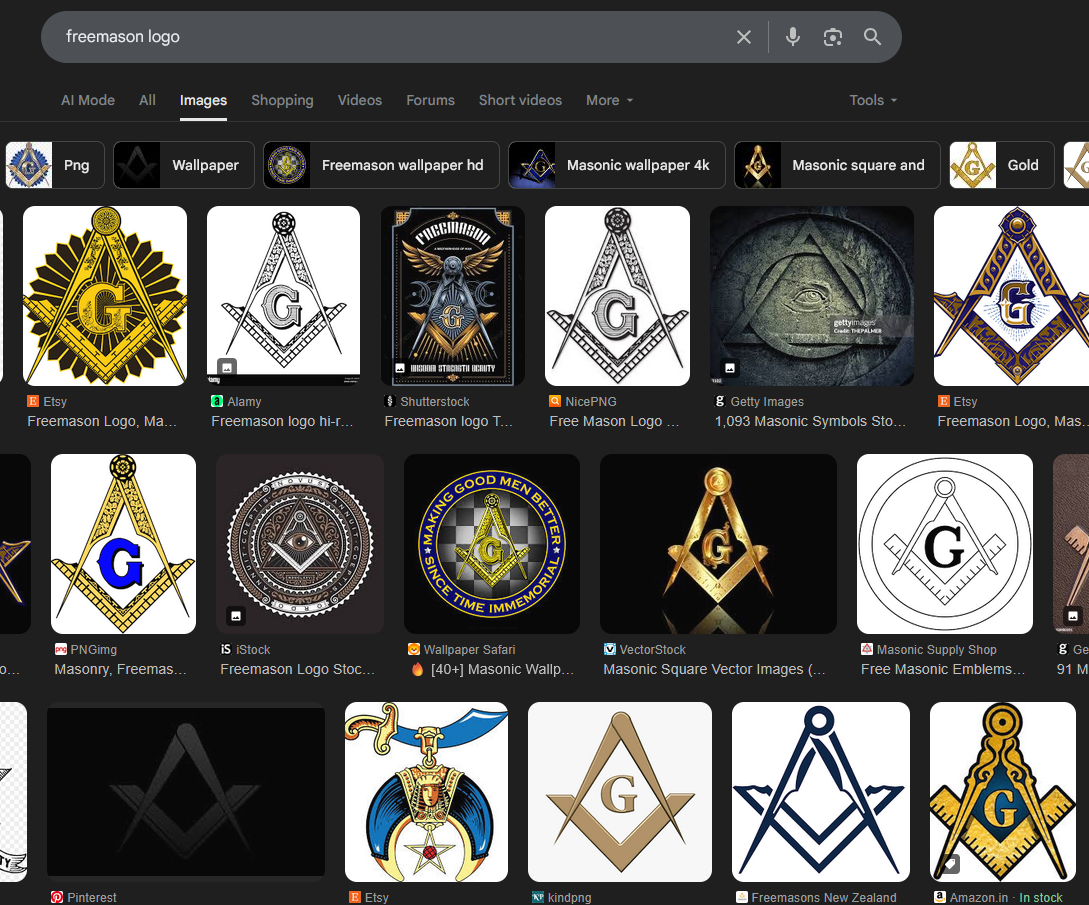Filter by Gold chip
1089x905 pixels.
(1002, 165)
